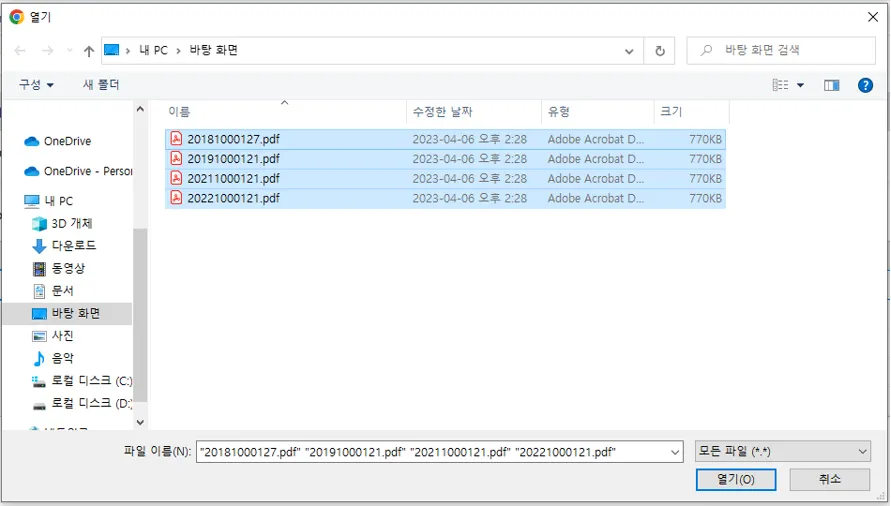Screen dimensions: 891x506
Task: Open recent locations dropdown arrow
Action: click(x=70, y=51)
